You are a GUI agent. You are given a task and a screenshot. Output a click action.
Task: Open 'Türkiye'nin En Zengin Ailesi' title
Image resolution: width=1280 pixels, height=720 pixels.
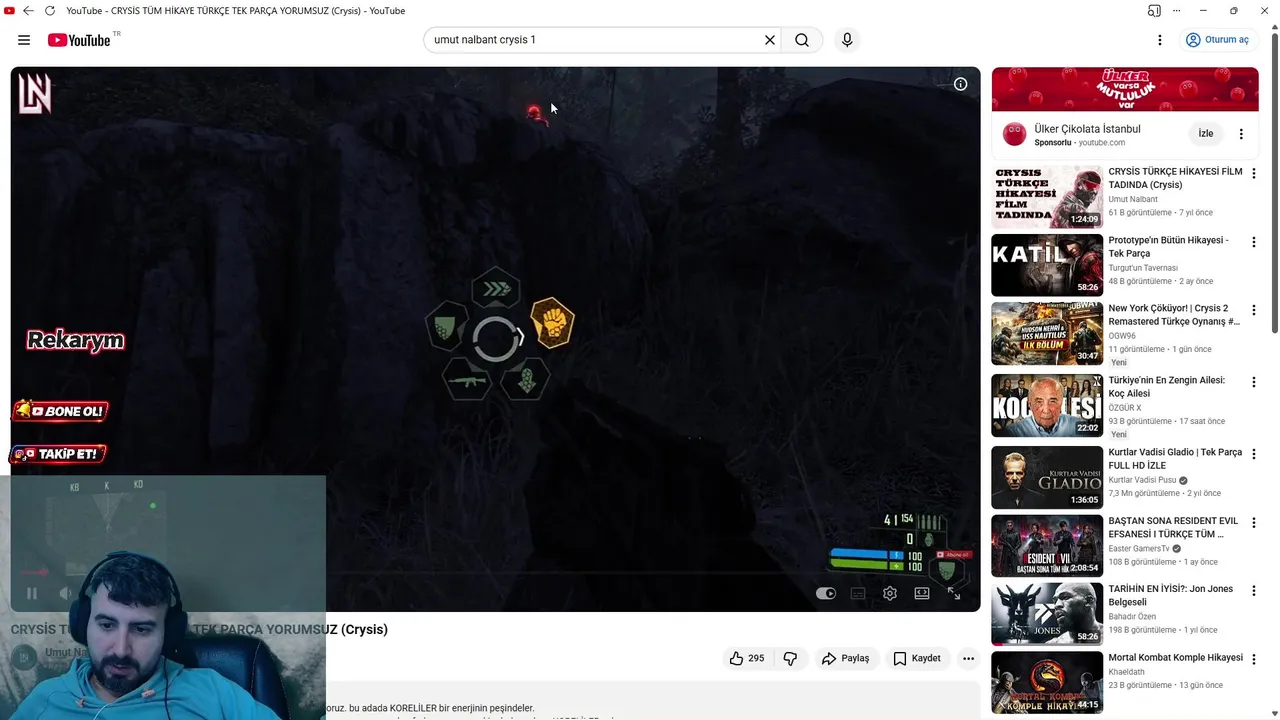coord(1167,387)
